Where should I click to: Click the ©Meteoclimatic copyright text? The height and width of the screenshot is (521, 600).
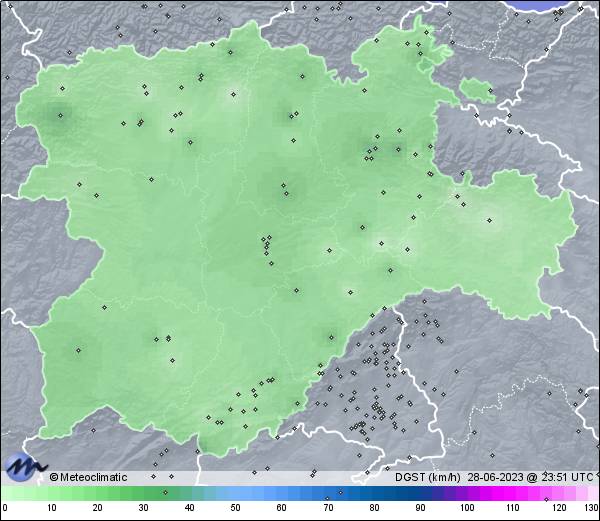[x=88, y=477]
